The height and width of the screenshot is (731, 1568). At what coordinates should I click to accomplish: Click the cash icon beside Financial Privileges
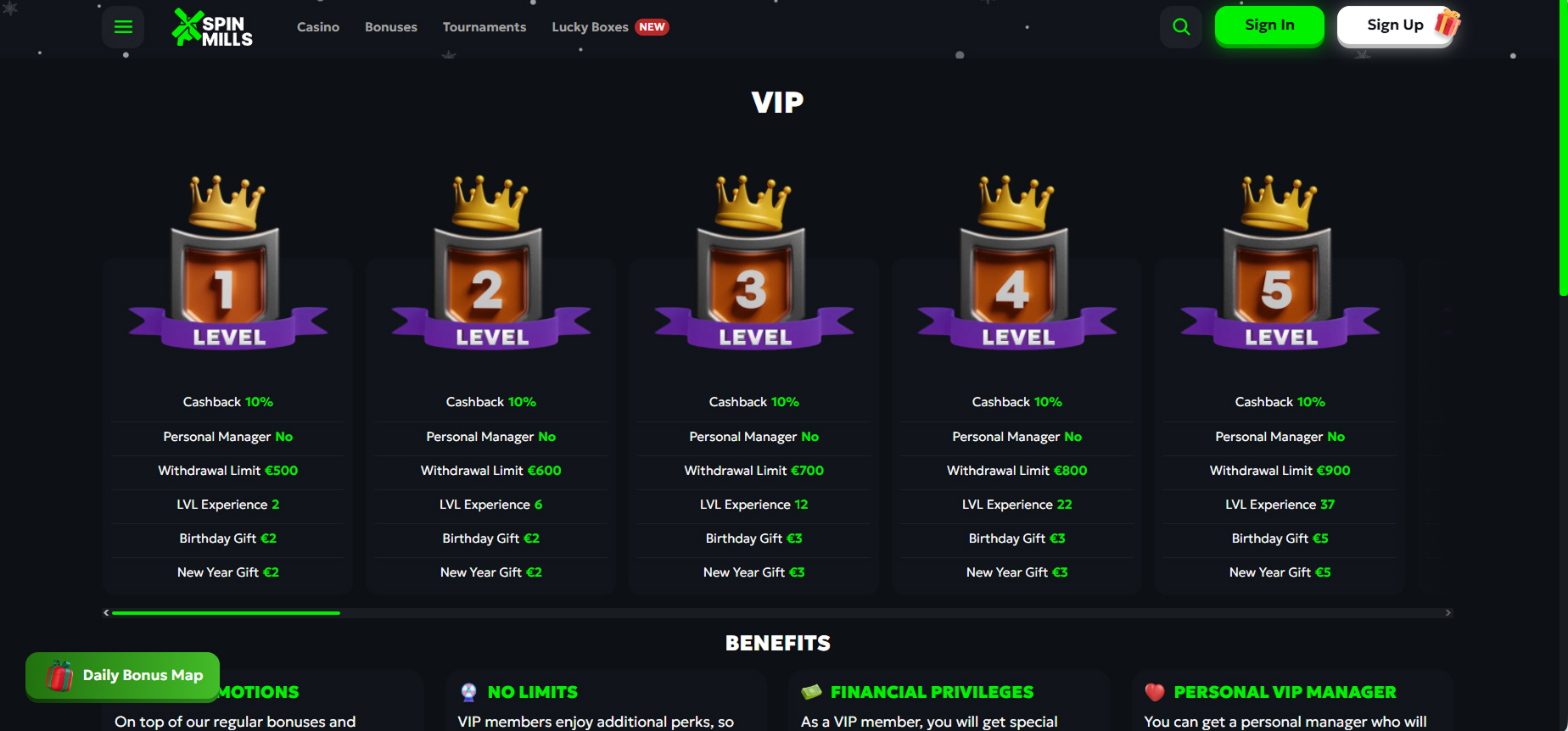click(x=811, y=692)
